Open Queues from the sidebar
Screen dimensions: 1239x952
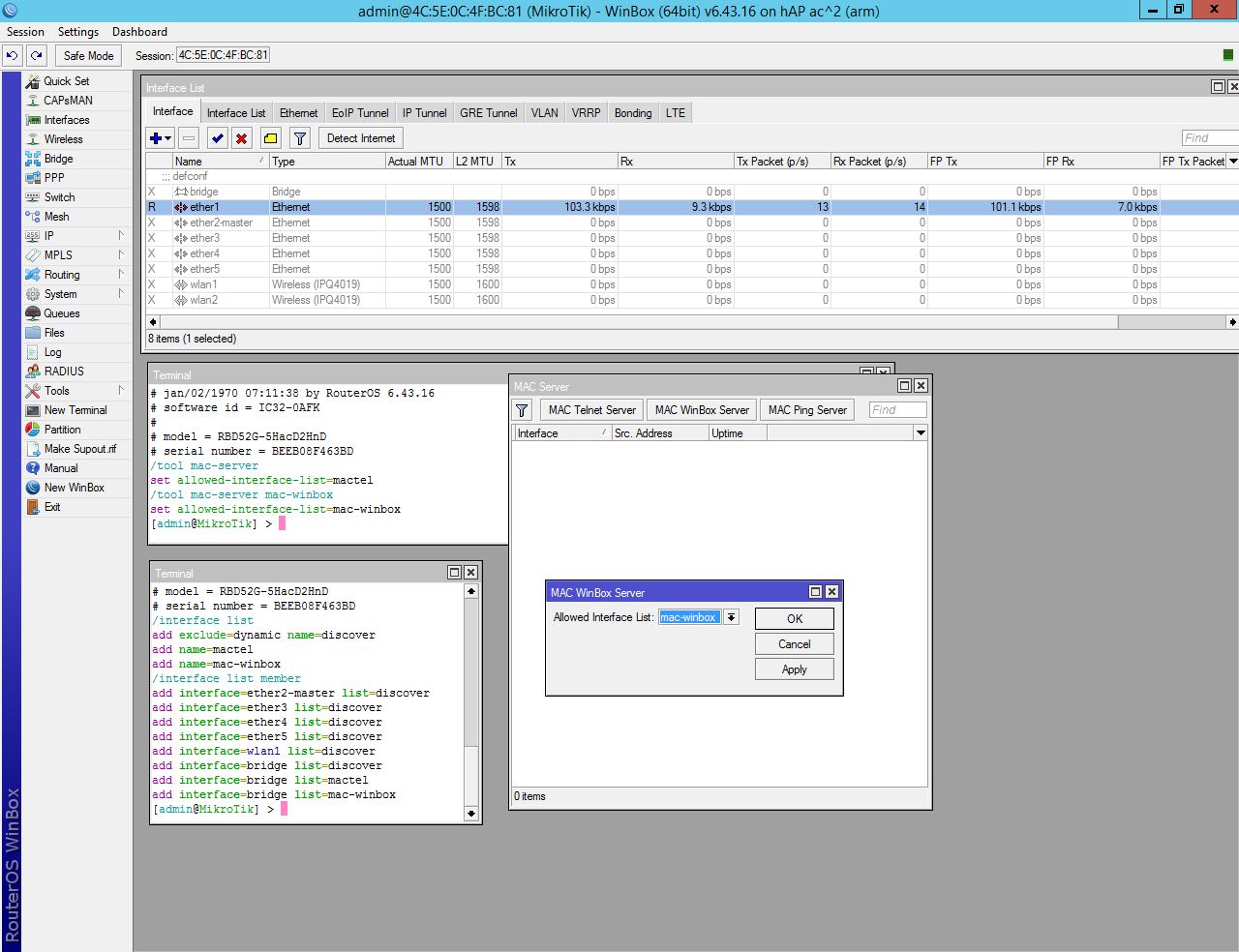pyautogui.click(x=62, y=313)
